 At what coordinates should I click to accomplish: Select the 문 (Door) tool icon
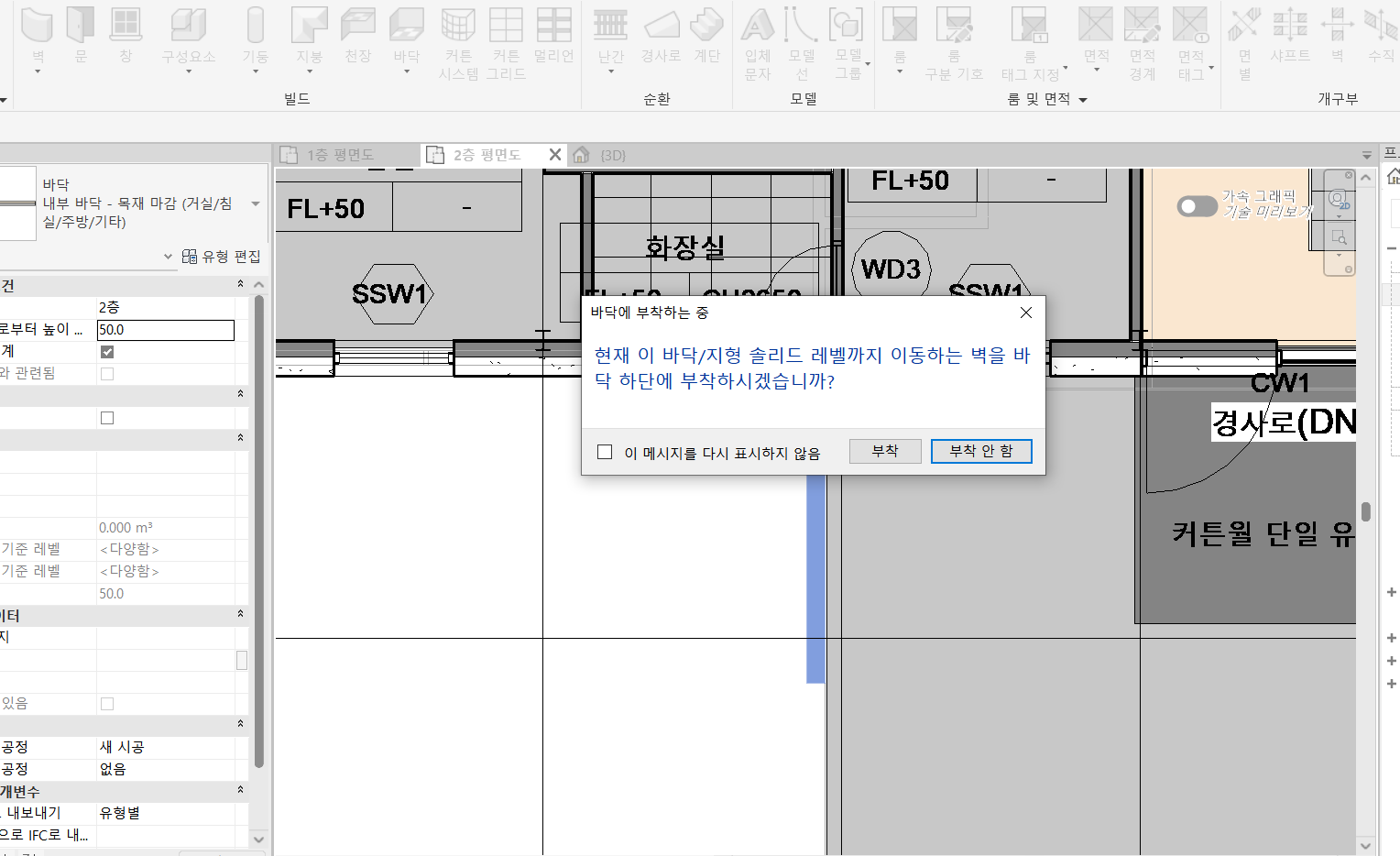[x=81, y=27]
